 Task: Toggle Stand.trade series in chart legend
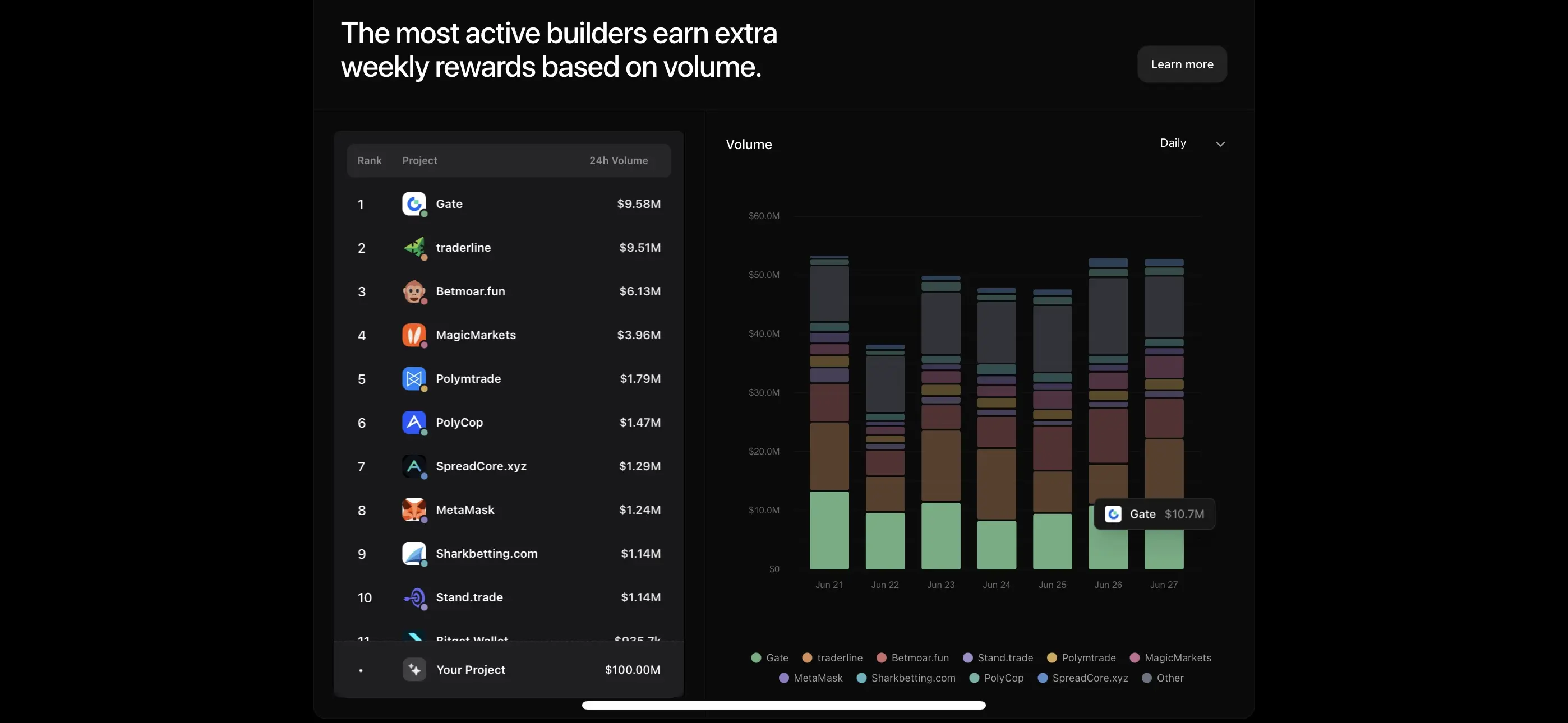998,658
